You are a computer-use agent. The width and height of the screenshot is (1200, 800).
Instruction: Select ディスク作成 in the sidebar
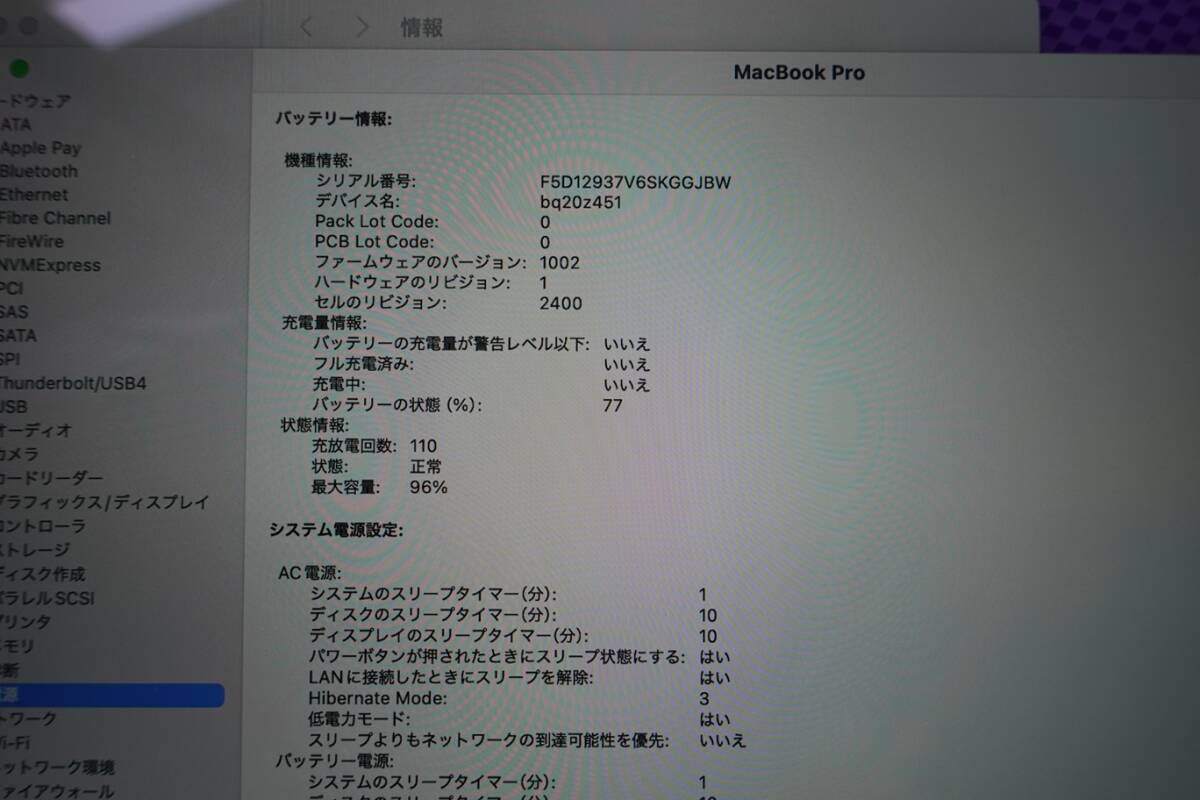[43, 574]
